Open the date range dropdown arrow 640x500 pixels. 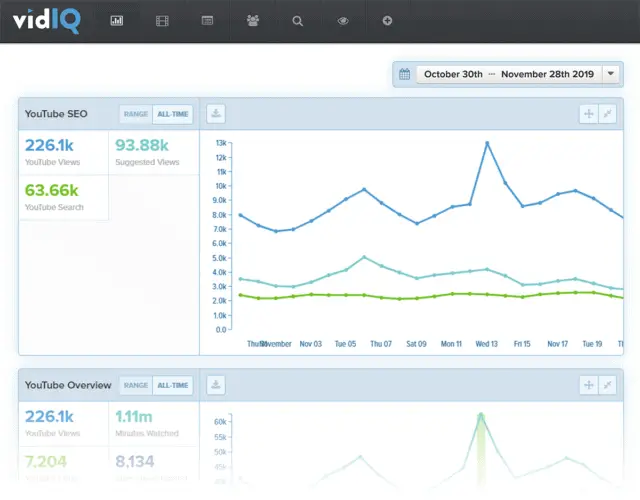611,74
